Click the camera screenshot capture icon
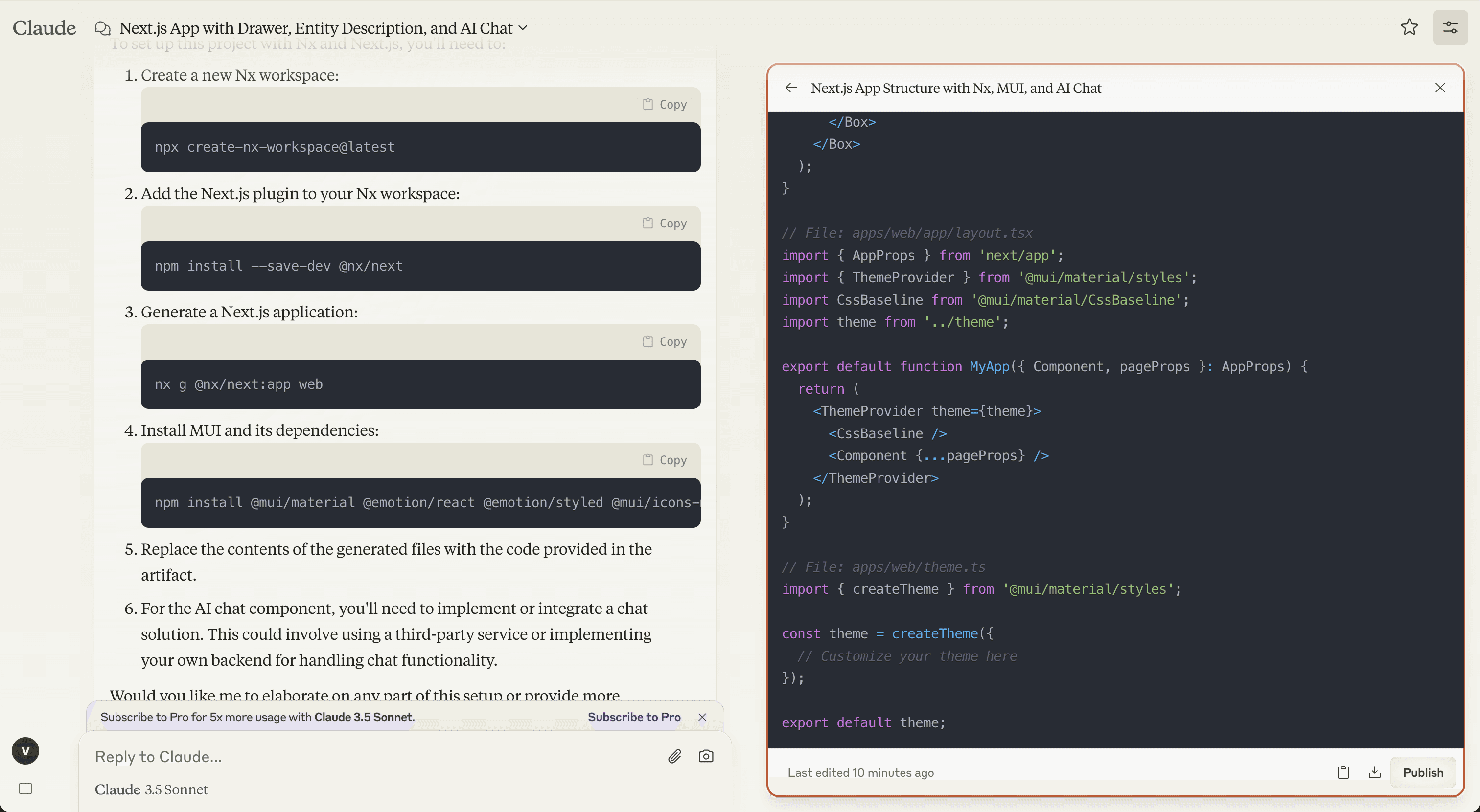1480x812 pixels. pyautogui.click(x=706, y=756)
